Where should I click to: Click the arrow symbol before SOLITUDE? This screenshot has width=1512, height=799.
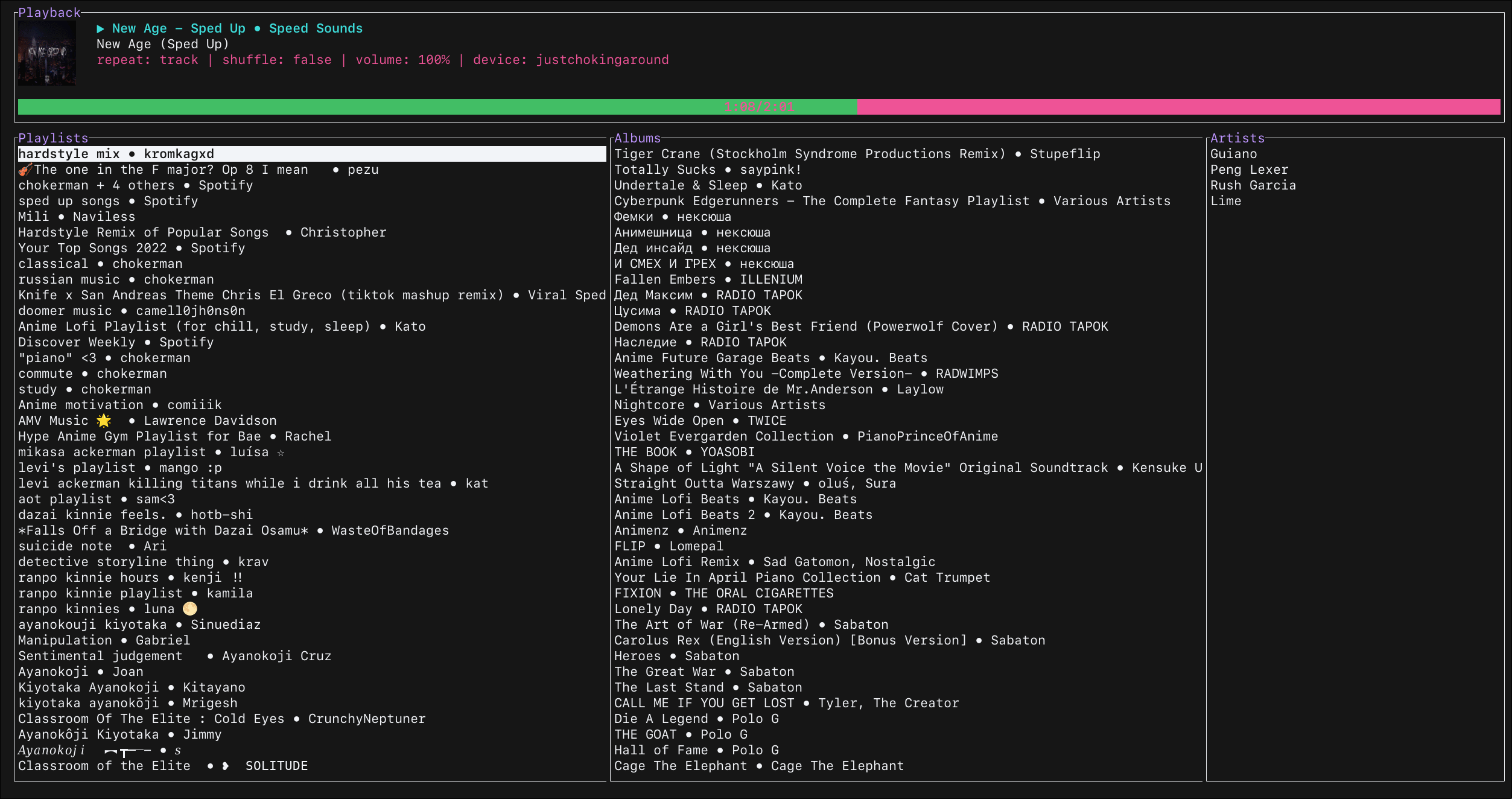click(x=226, y=766)
